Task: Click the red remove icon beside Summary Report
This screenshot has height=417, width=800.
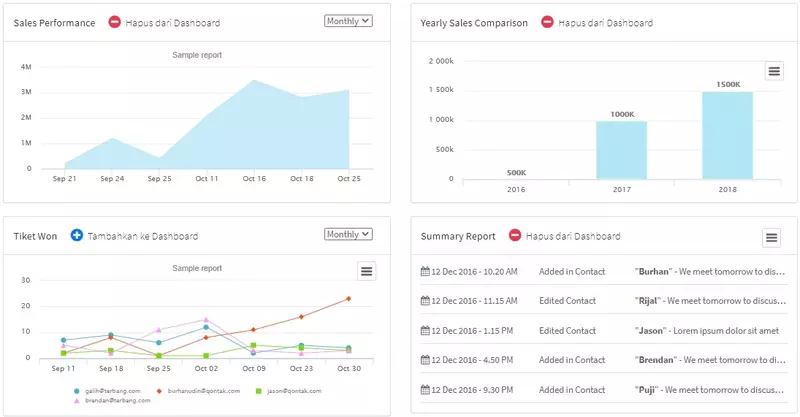Action: tap(515, 235)
